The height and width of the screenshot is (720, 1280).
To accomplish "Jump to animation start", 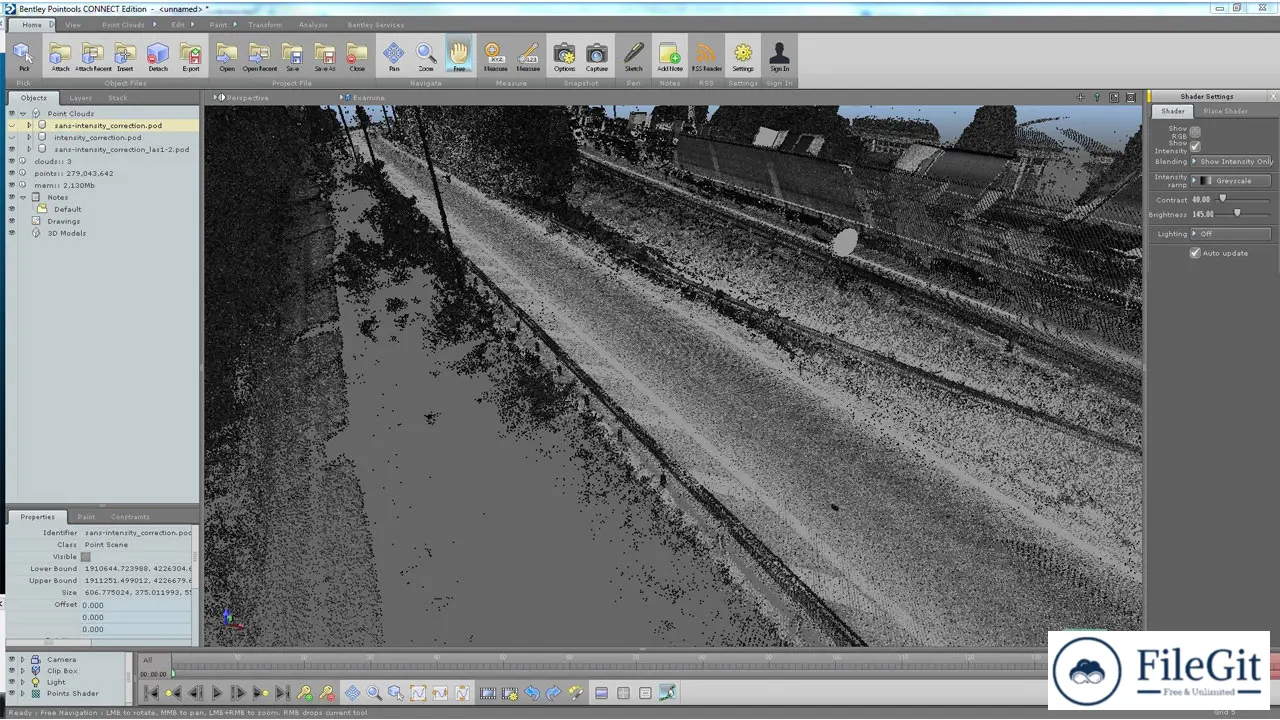I will [x=150, y=693].
